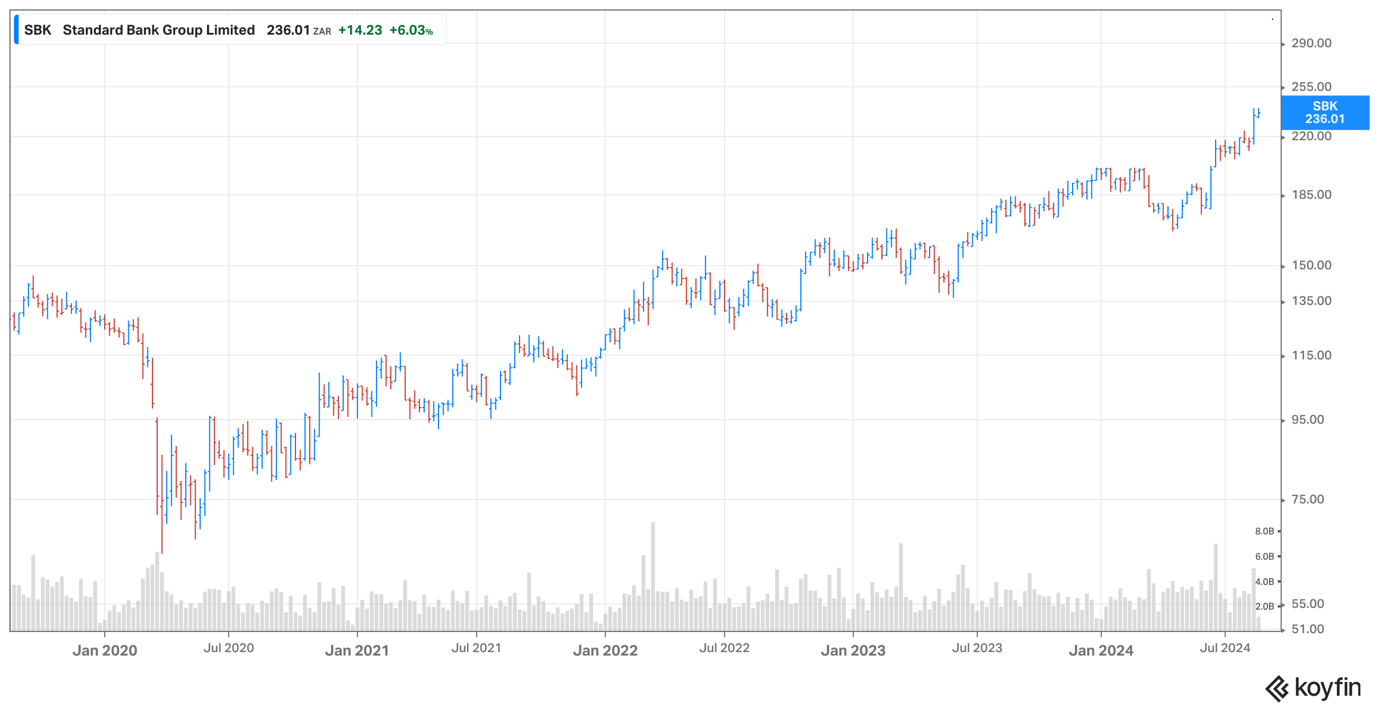Click the Jul 2024 date label
The height and width of the screenshot is (712, 1379).
(1225, 648)
